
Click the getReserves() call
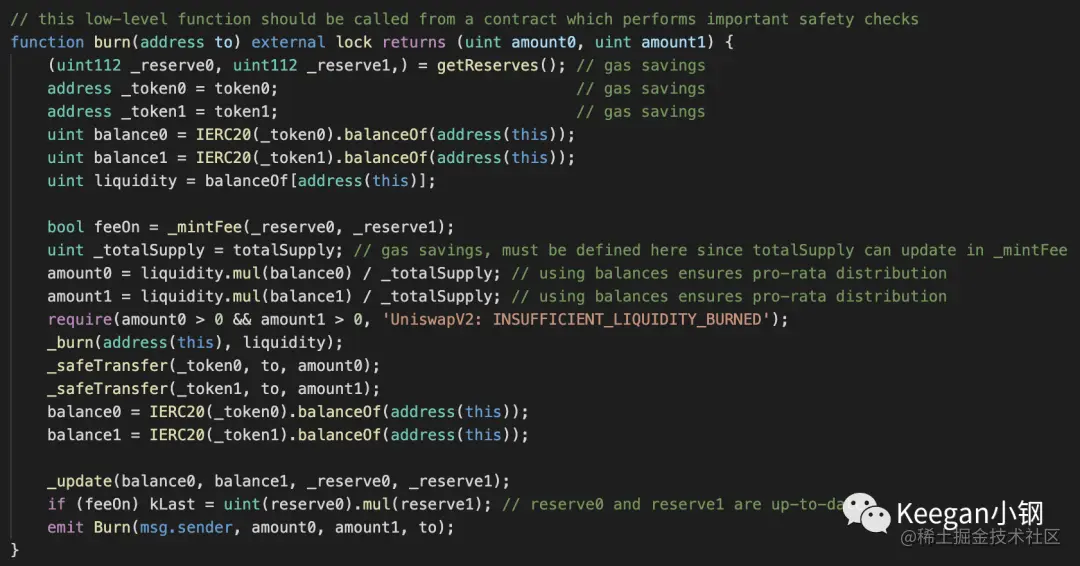click(x=501, y=65)
